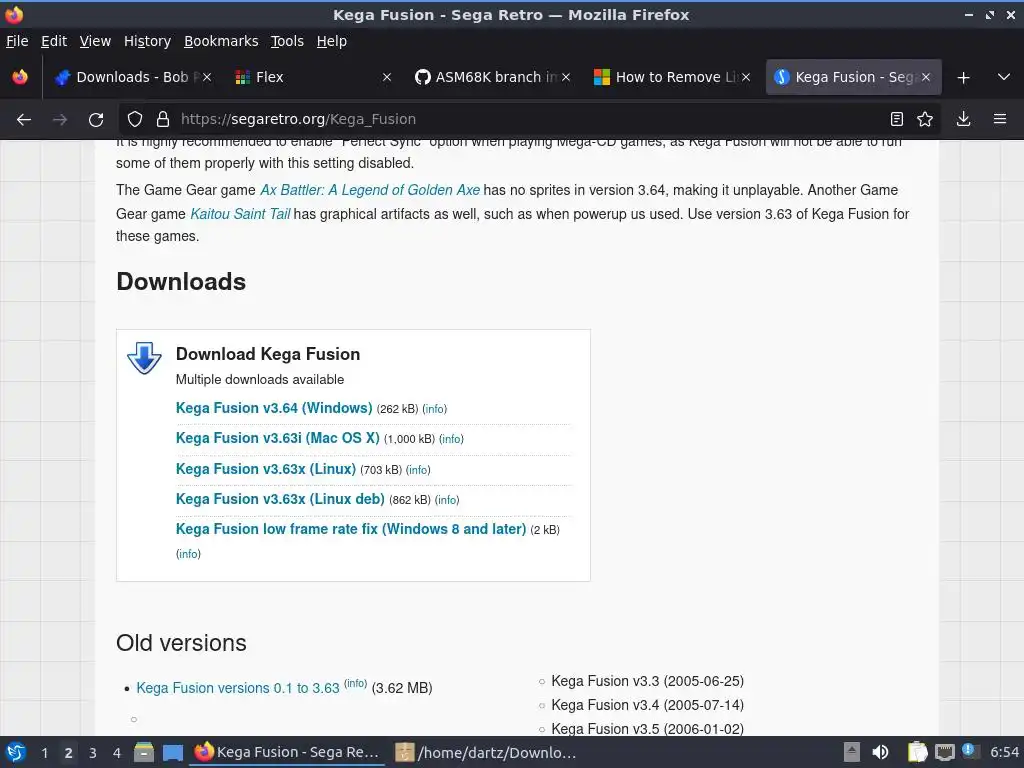Bookmark this page with the star
1024x768 pixels.
(925, 120)
